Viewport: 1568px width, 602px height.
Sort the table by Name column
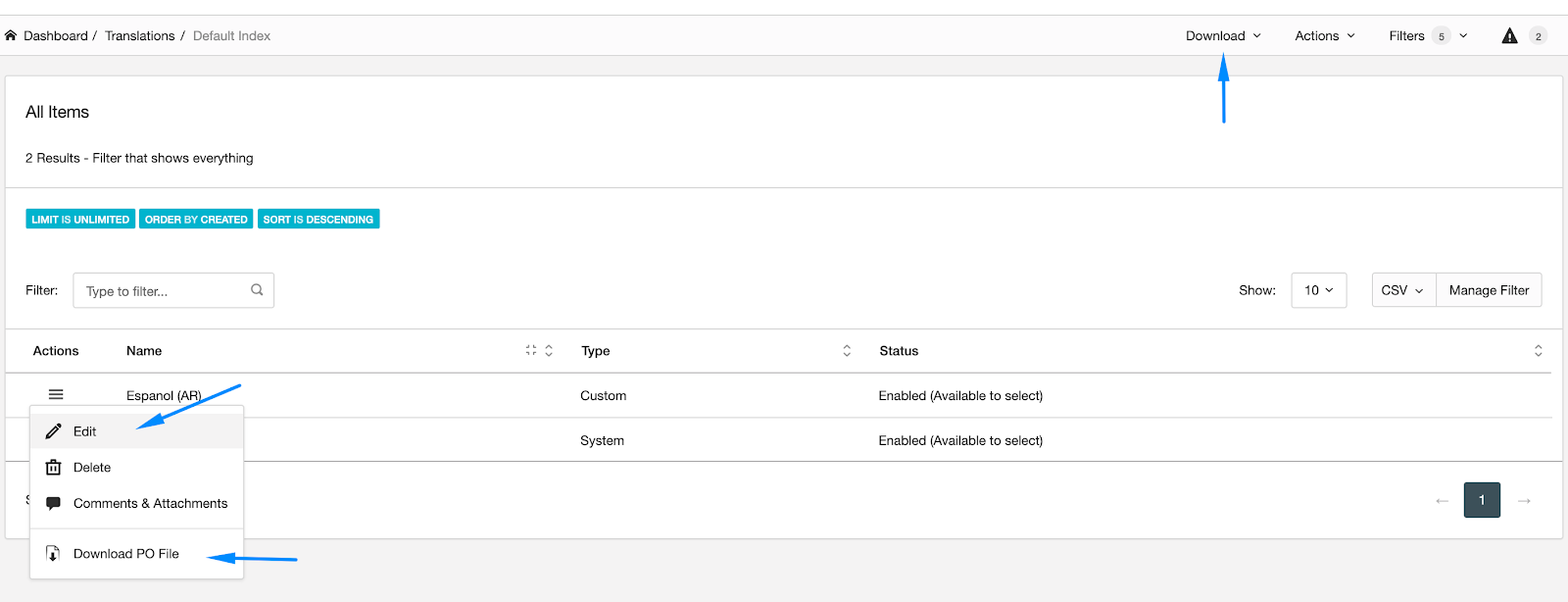tap(549, 351)
